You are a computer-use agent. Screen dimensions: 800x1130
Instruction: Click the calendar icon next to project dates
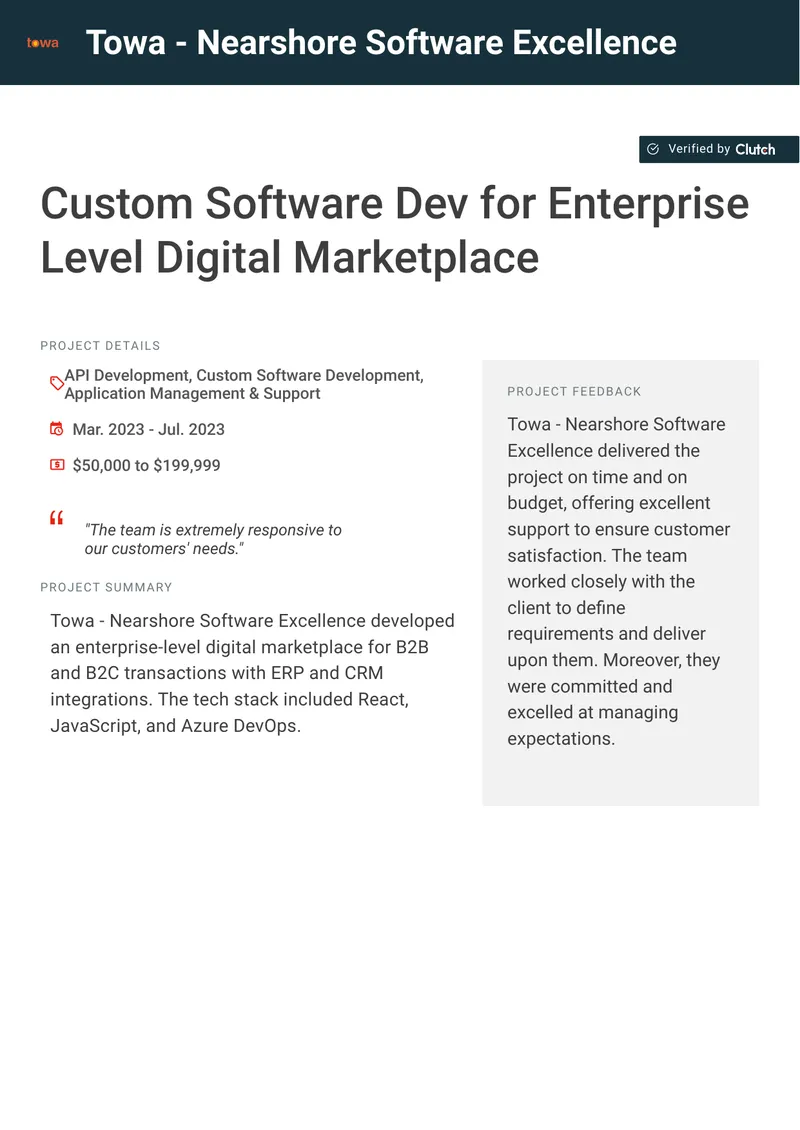coord(56,429)
